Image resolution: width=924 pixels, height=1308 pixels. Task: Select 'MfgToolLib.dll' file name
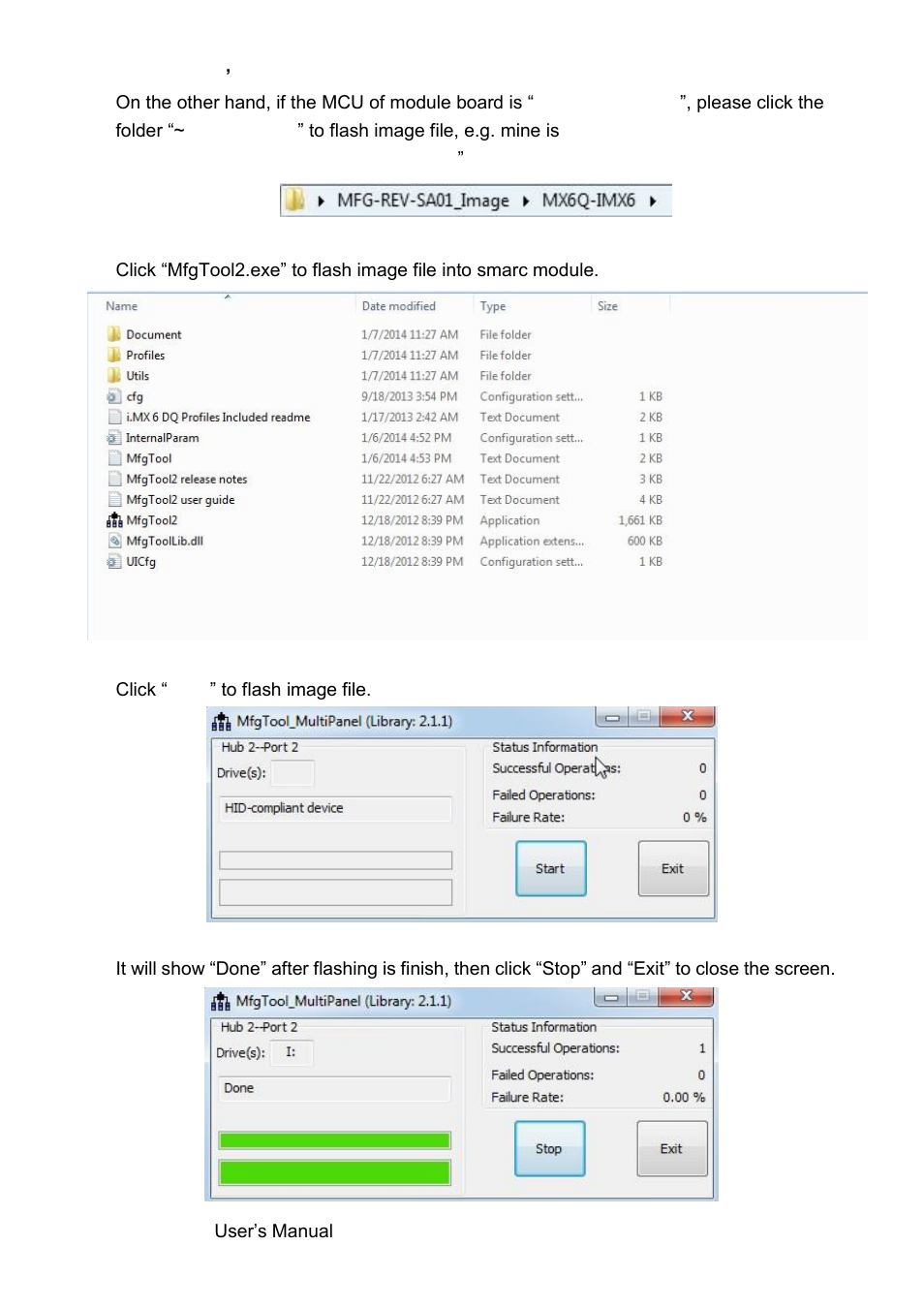click(x=165, y=541)
